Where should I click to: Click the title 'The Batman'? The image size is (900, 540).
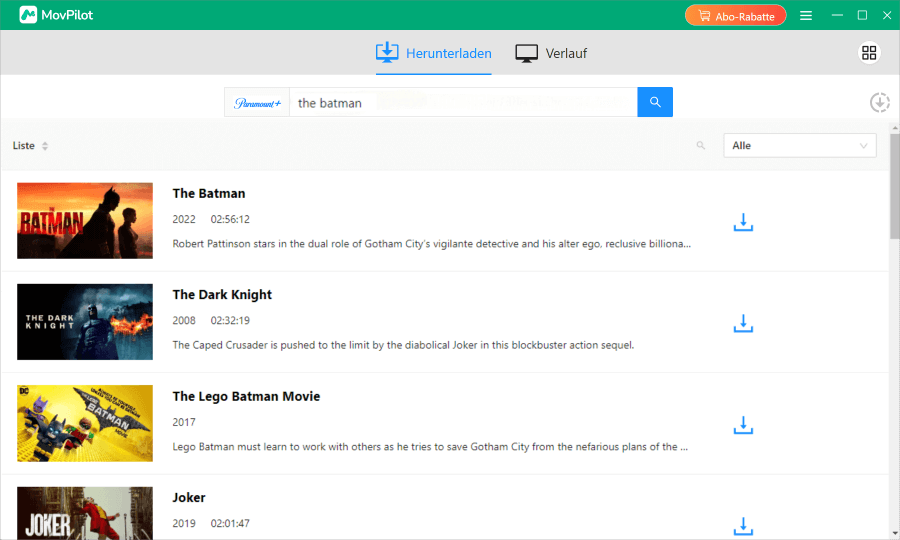(209, 193)
